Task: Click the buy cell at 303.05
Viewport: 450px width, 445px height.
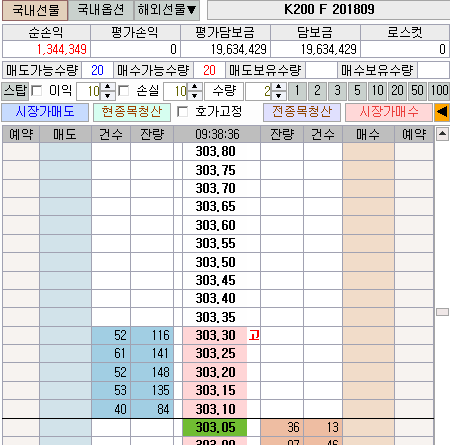Action: tap(368, 428)
